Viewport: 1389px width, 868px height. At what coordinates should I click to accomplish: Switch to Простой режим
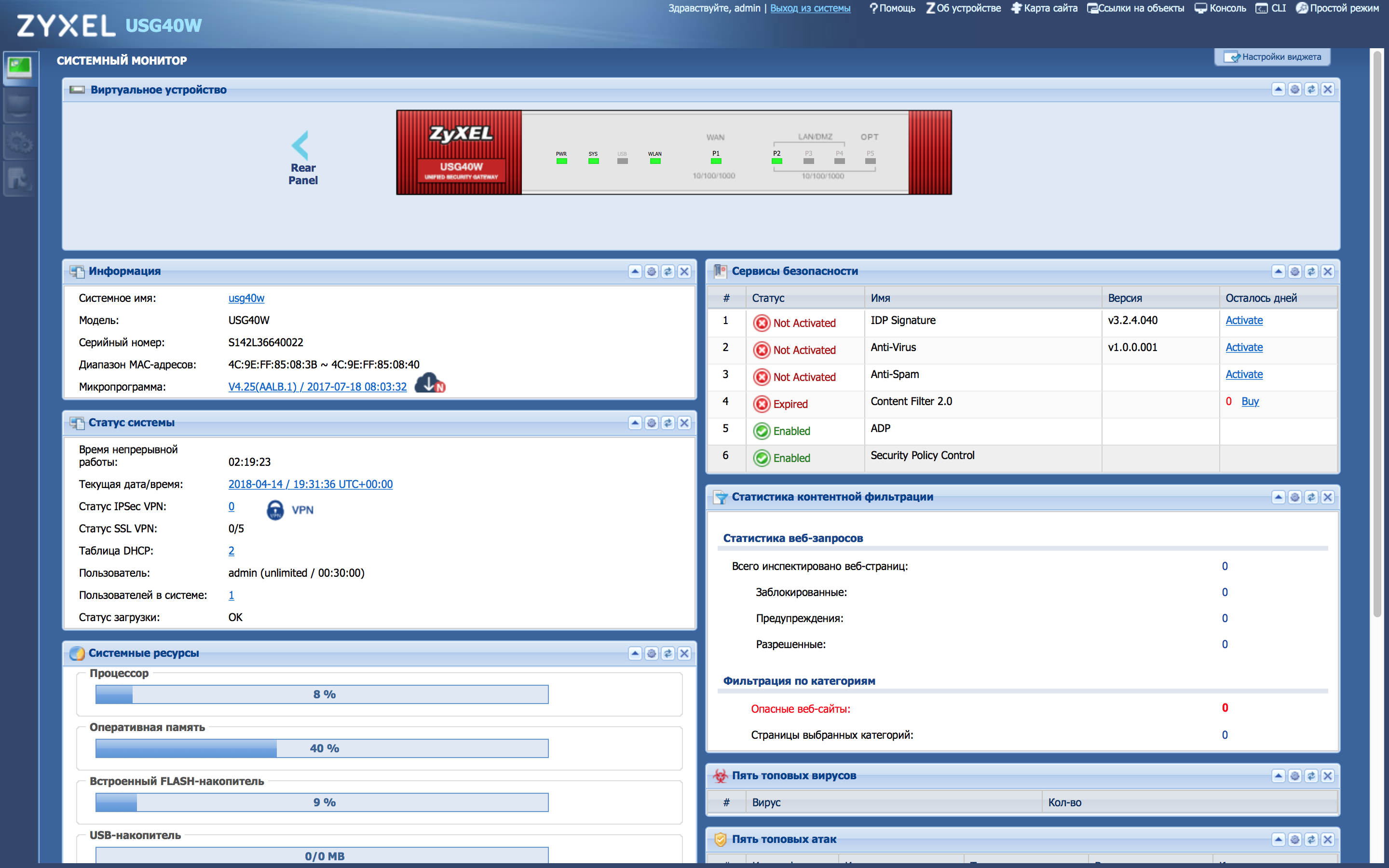click(1337, 8)
